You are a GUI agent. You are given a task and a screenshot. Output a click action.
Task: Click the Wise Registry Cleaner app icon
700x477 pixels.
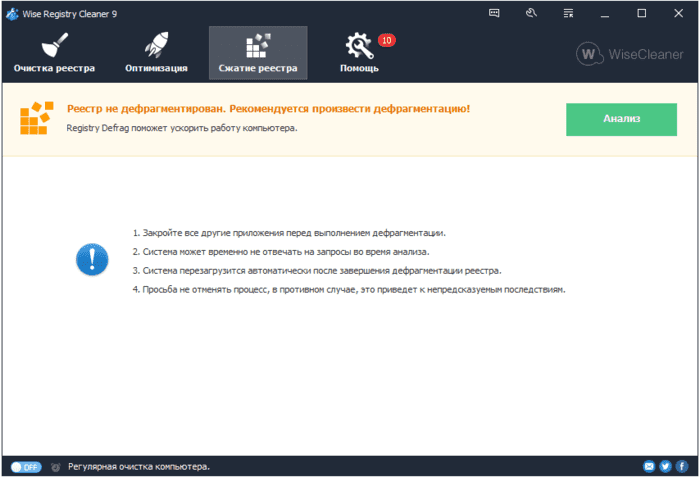click(13, 13)
